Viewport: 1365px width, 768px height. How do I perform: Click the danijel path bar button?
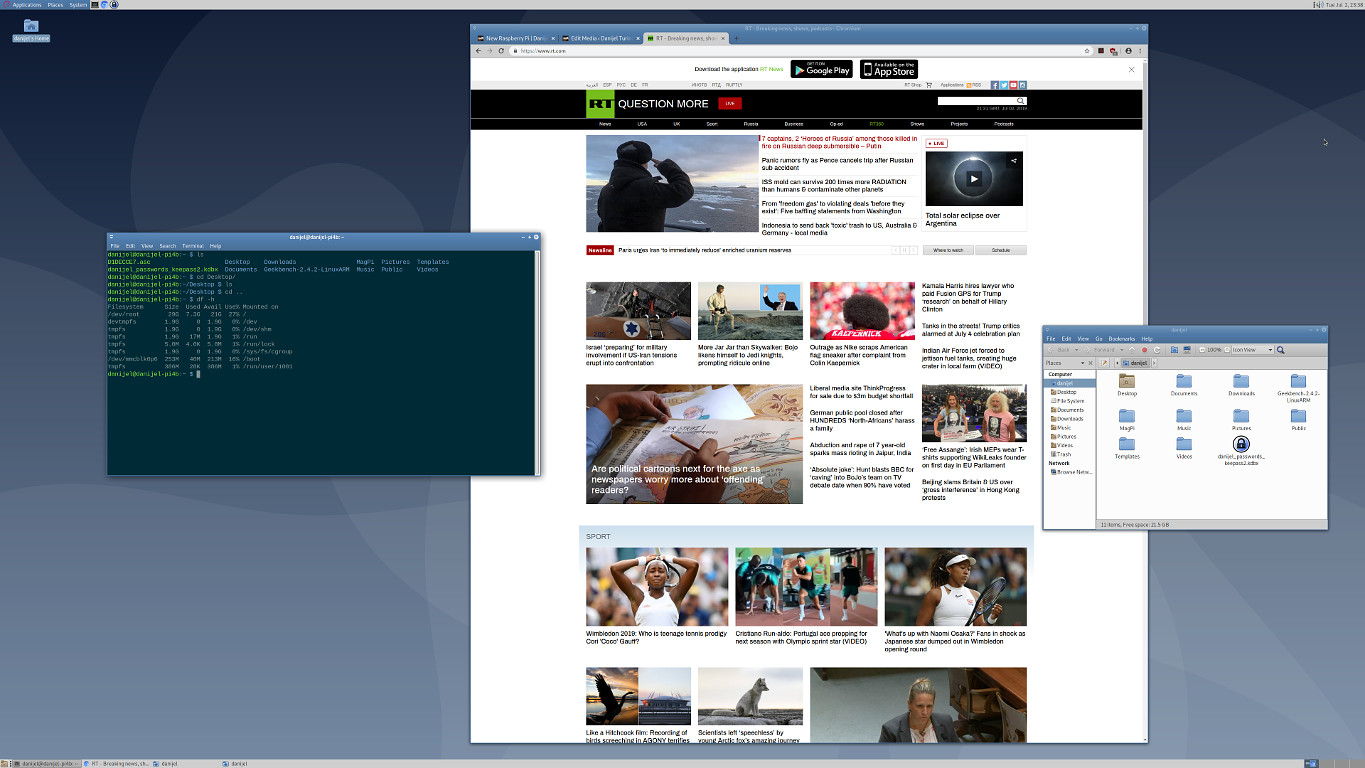pos(1136,363)
